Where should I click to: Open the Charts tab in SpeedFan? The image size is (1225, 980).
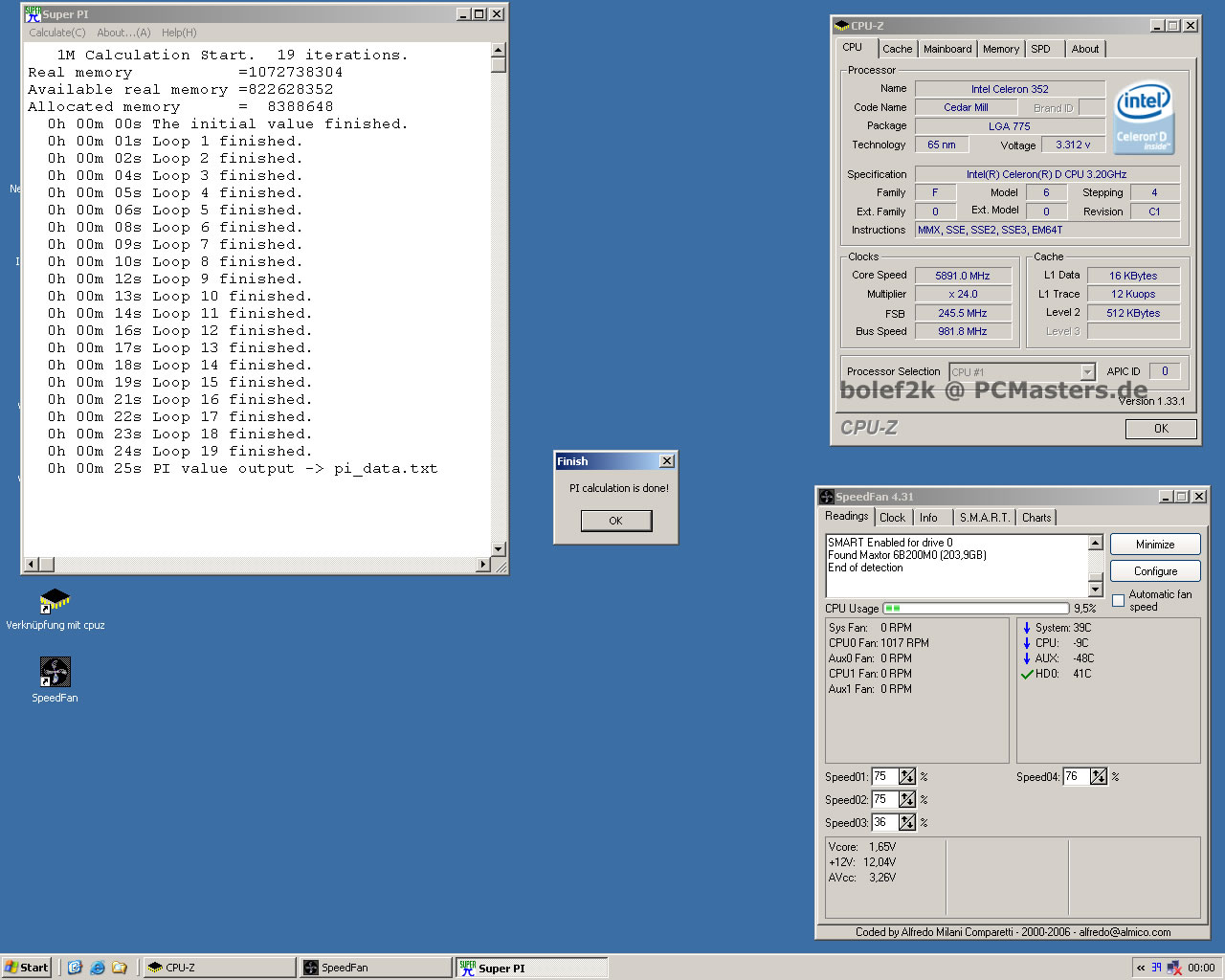pyautogui.click(x=1036, y=518)
